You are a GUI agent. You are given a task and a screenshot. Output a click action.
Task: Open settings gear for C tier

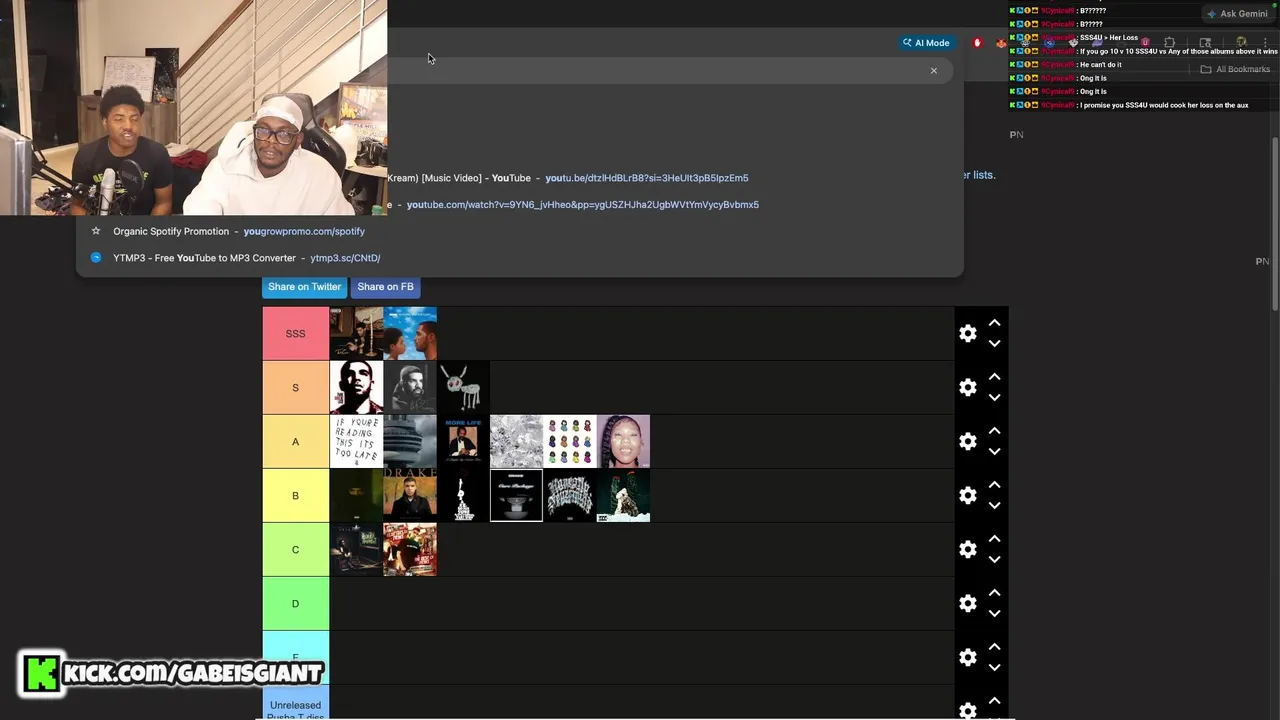968,550
